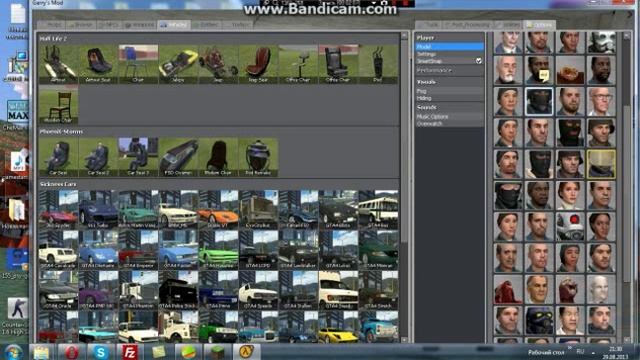
Task: Open the Options tab
Action: 540,25
